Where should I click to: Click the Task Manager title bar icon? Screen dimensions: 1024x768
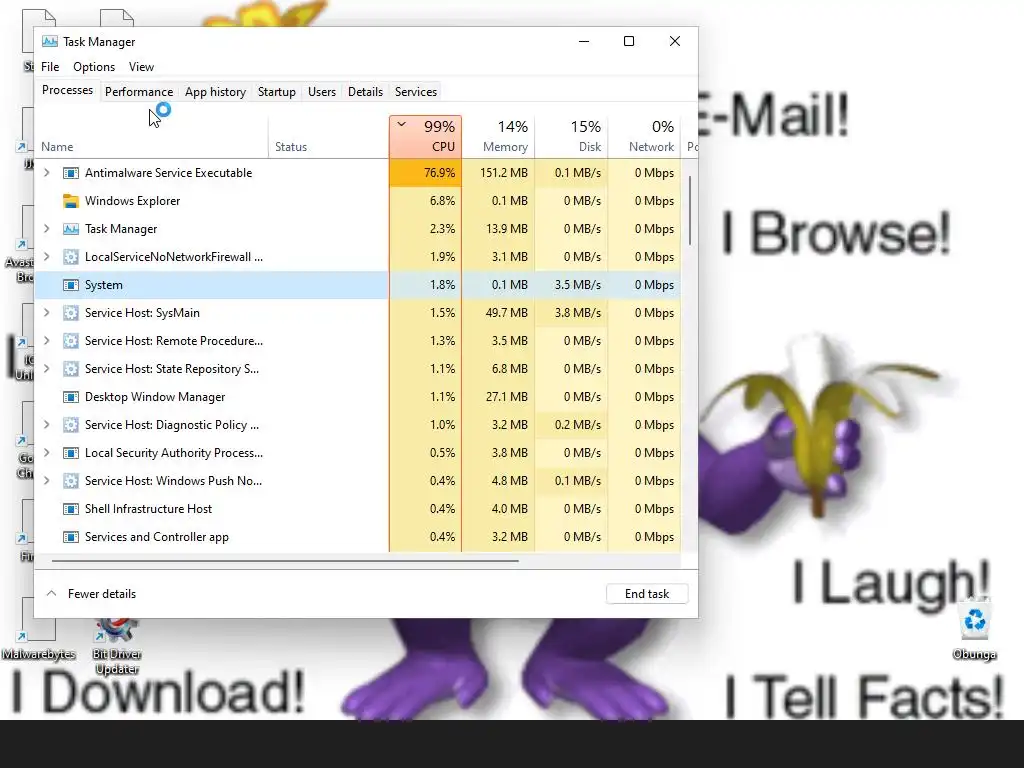point(50,42)
